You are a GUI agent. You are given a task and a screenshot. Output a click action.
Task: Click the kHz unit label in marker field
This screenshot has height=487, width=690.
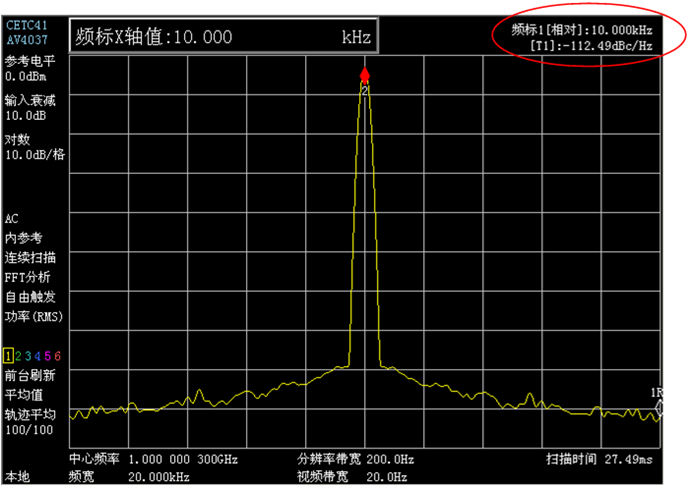355,38
